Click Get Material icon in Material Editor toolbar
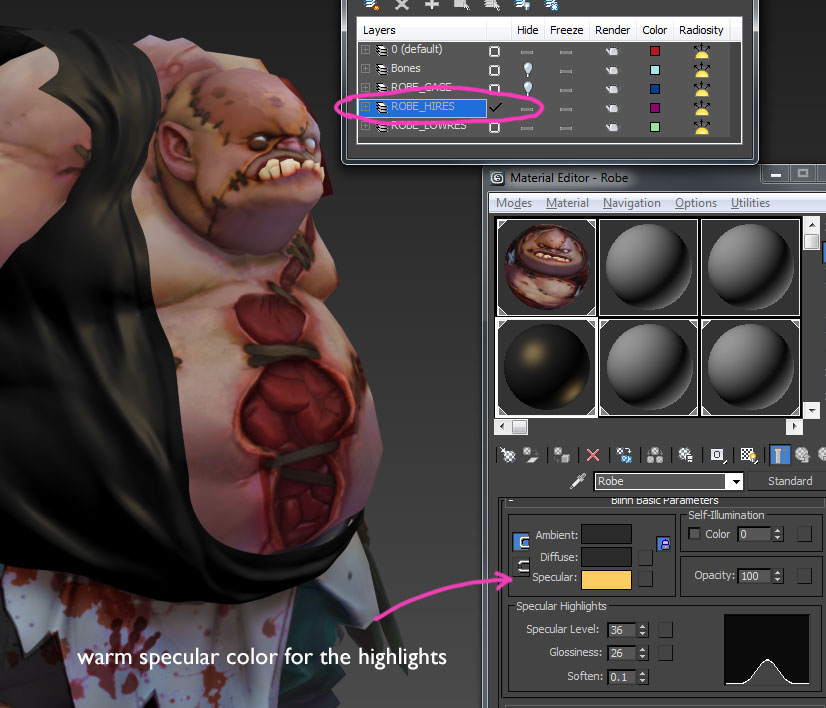 pyautogui.click(x=507, y=455)
